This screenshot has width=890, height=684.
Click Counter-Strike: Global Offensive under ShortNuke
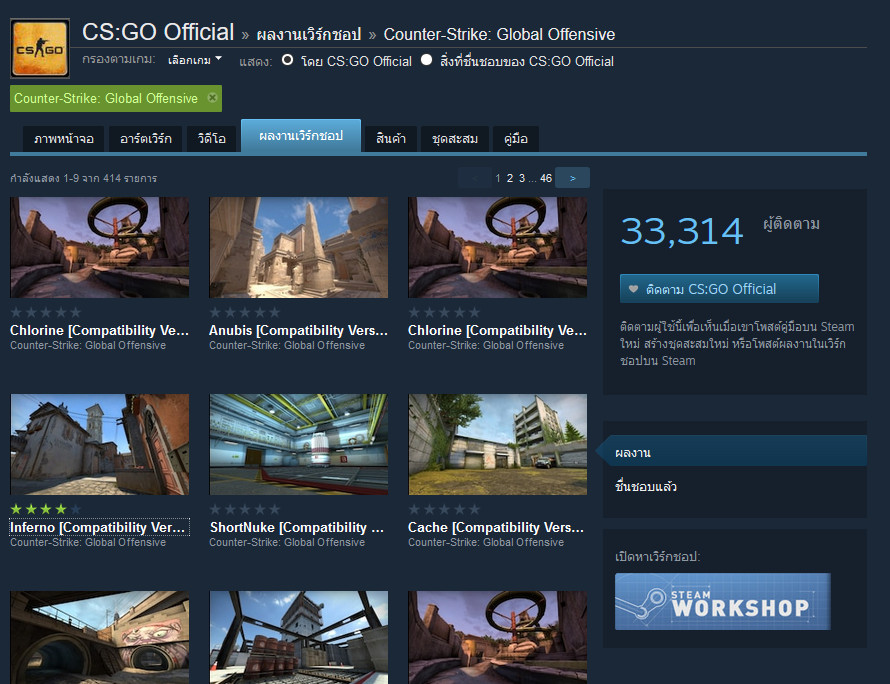[287, 542]
